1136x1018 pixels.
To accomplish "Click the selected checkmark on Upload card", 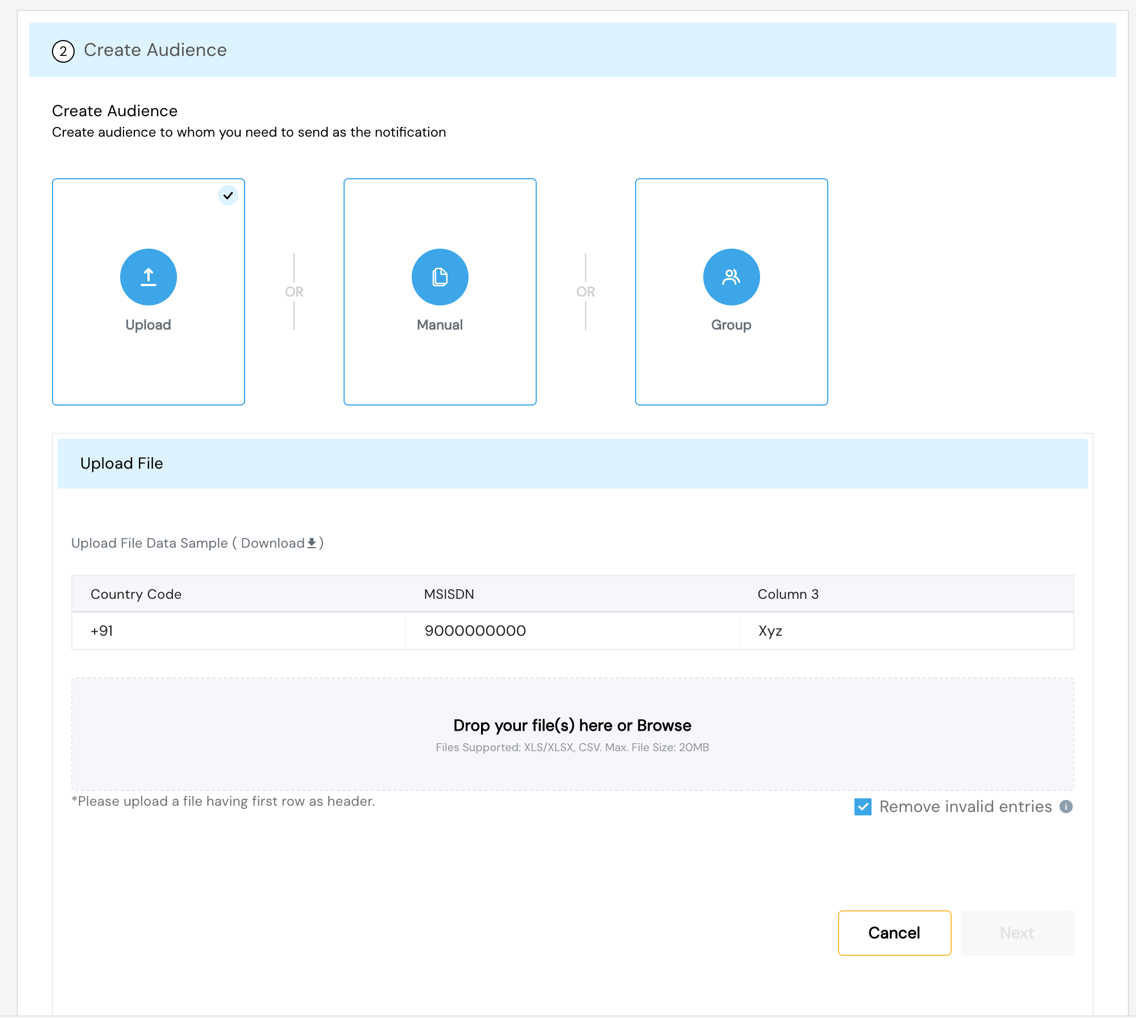I will click(228, 195).
